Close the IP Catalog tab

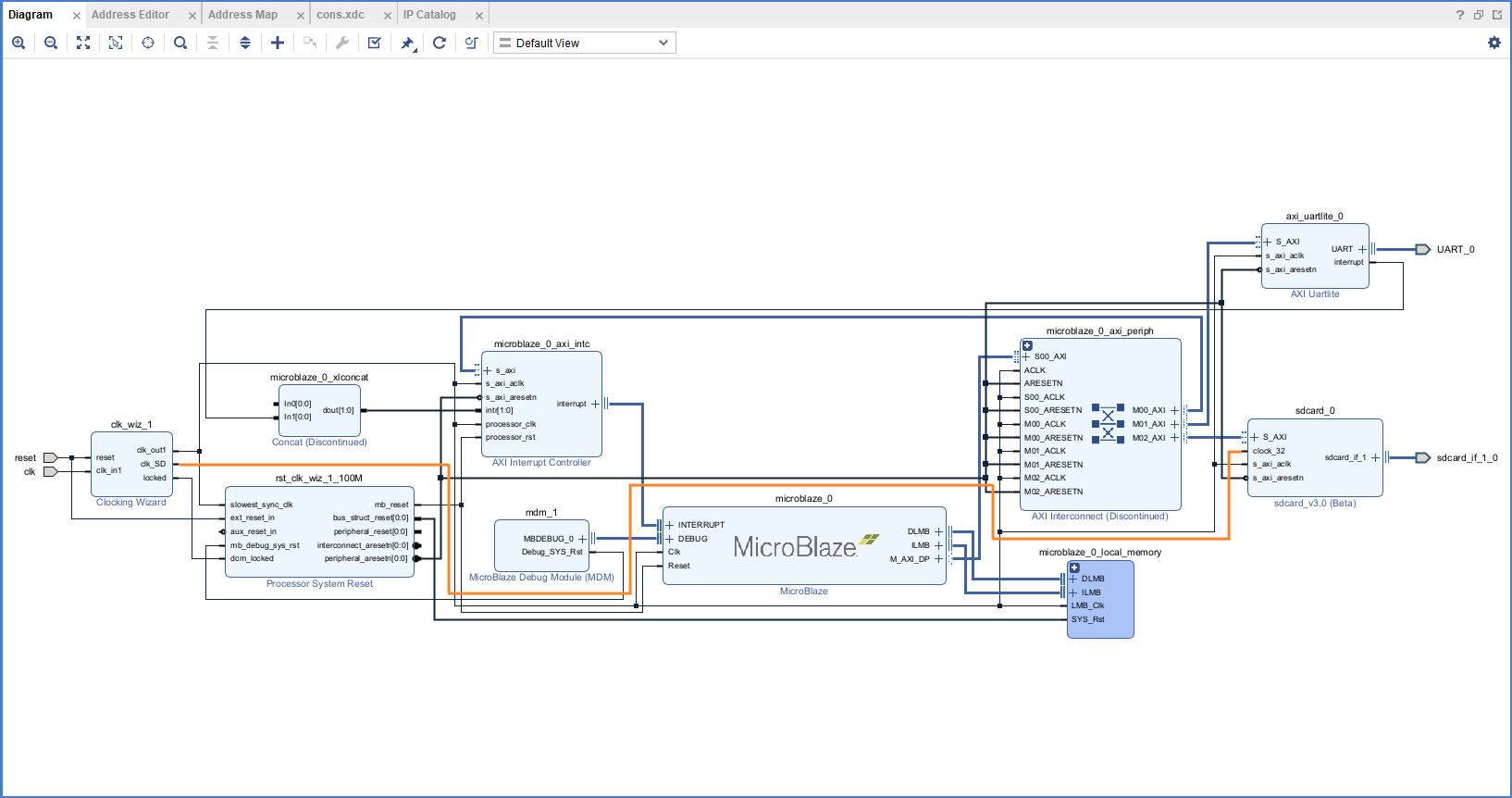coord(479,16)
